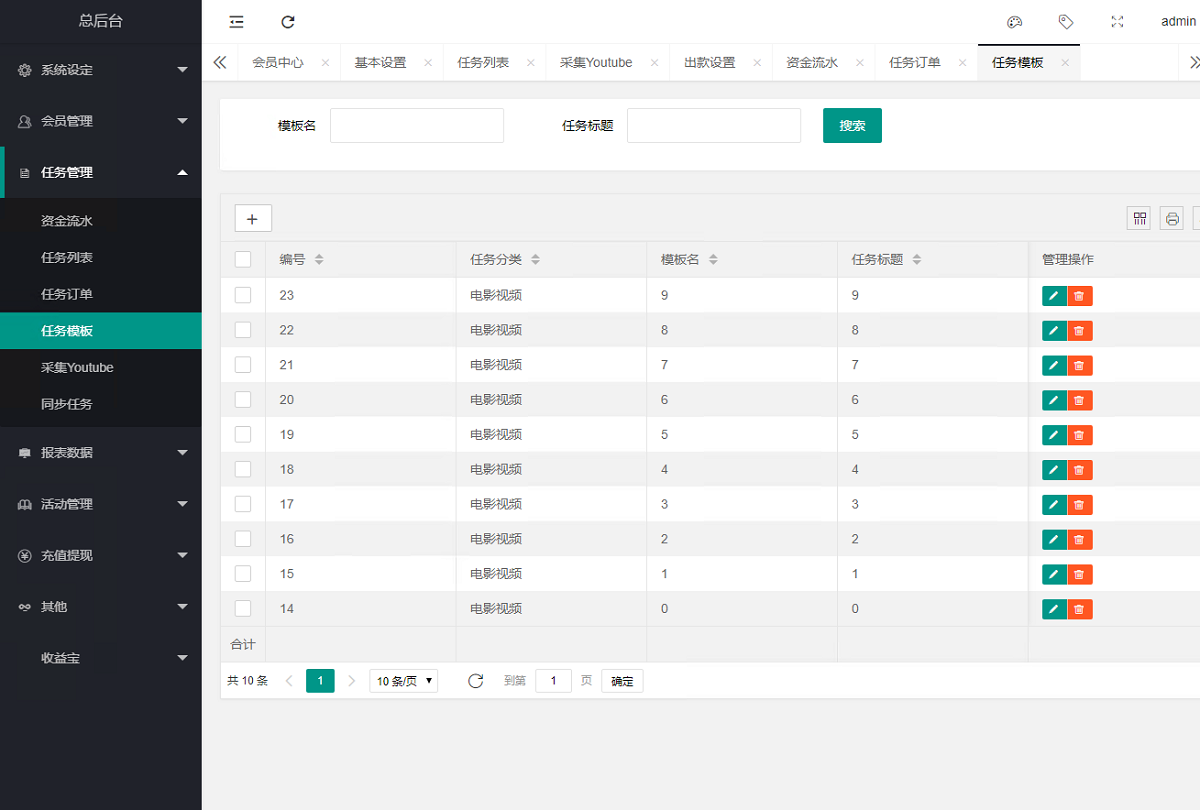Screen dimensions: 1200x810
Task: Click the refresh icon in top header
Action: pos(288,22)
